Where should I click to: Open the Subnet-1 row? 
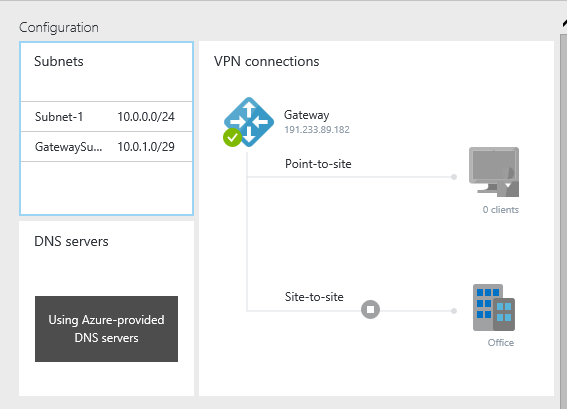pyautogui.click(x=106, y=117)
